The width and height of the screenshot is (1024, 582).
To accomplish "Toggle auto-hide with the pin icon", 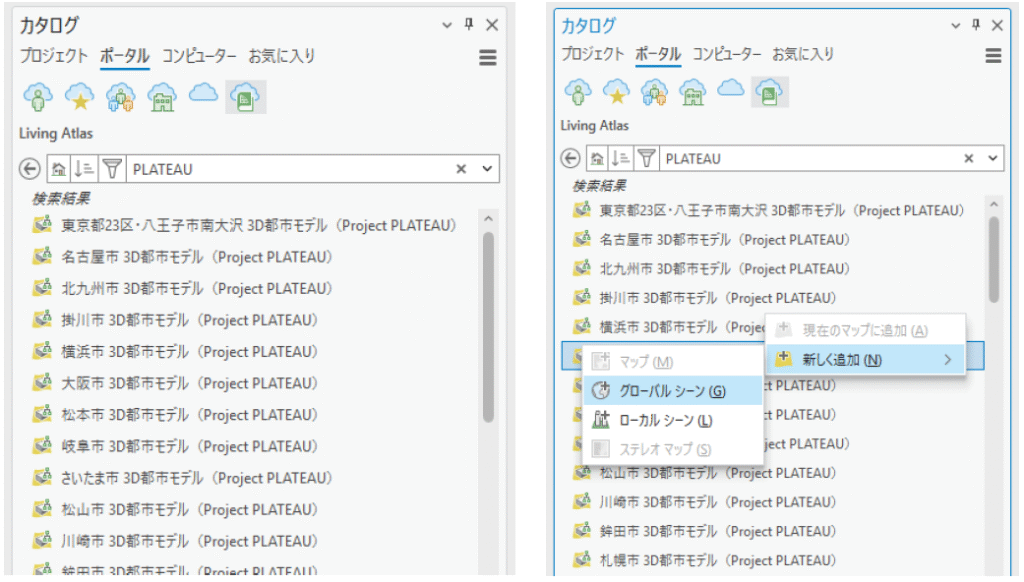I will (x=470, y=25).
